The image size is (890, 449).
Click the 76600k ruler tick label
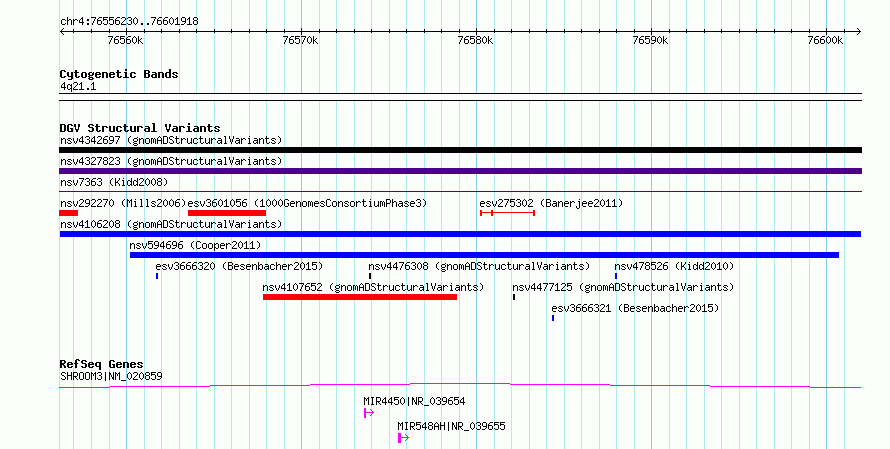[825, 41]
